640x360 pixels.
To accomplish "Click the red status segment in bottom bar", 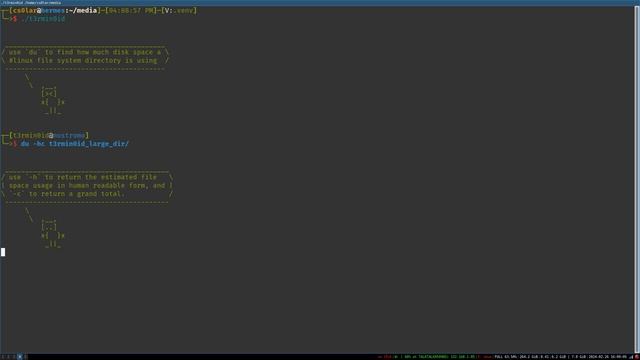I will [384, 357].
